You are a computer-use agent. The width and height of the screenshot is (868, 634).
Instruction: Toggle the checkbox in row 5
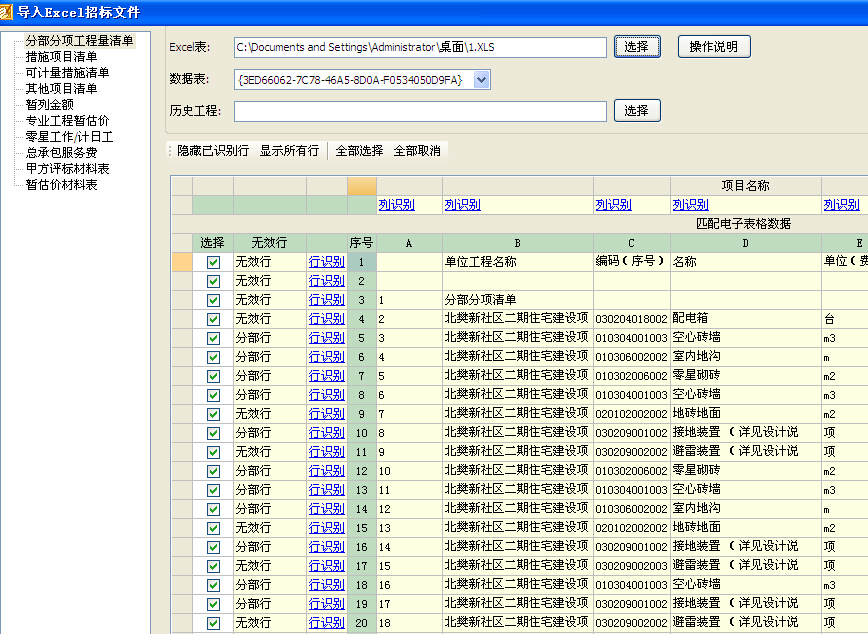pos(213,338)
